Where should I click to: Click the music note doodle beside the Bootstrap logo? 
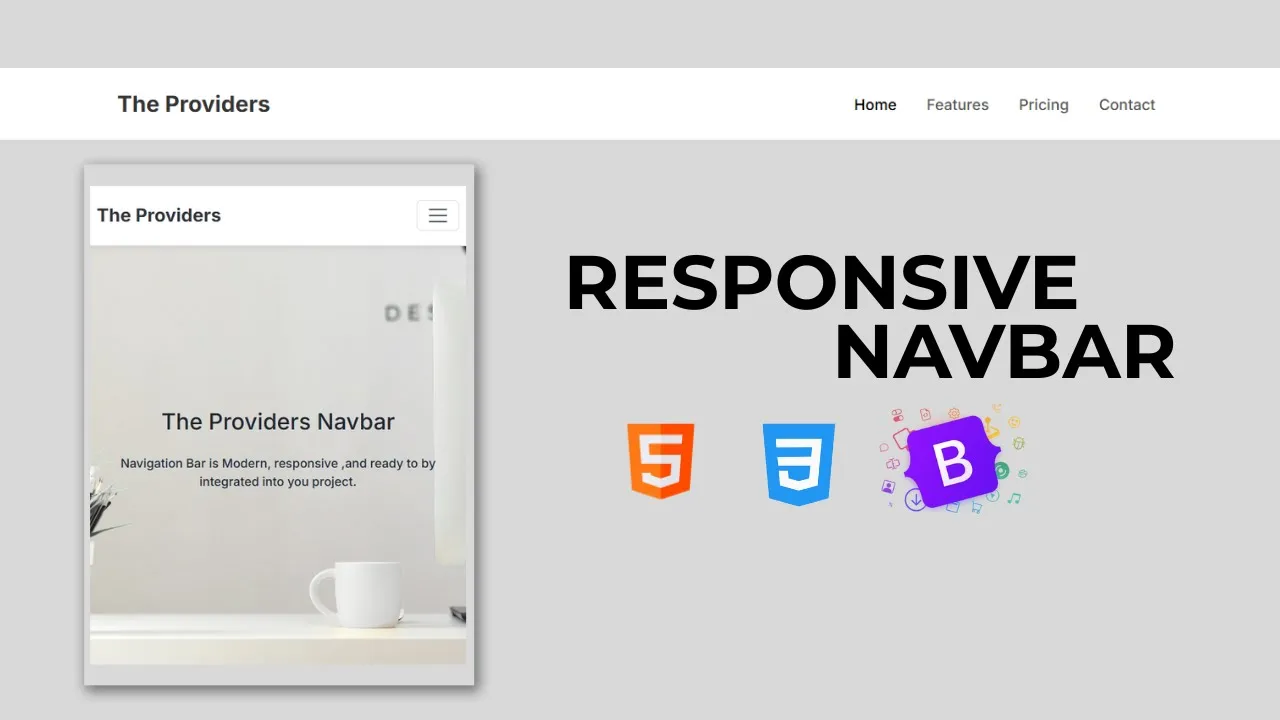[1013, 498]
